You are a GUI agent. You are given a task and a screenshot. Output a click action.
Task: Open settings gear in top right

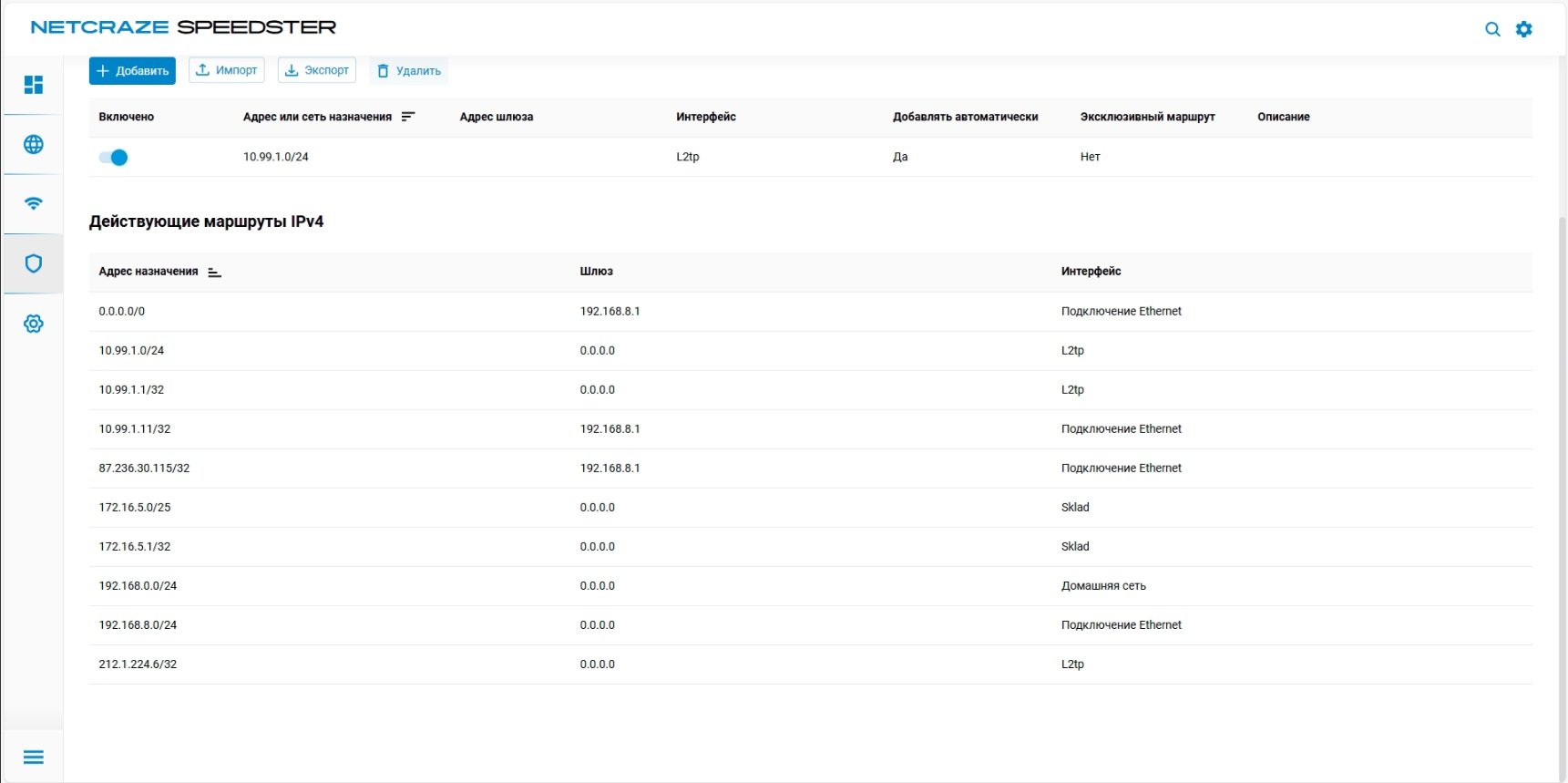coord(1523,29)
